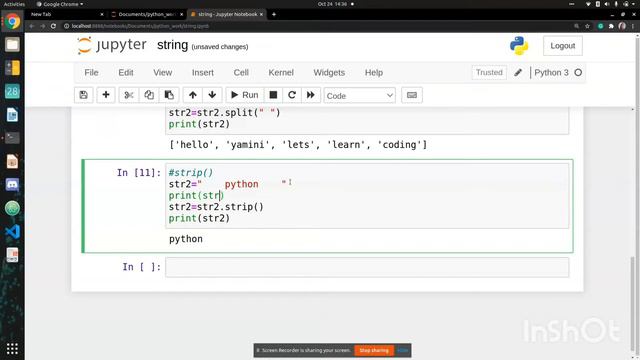Open Terminal from the dock
The width and height of the screenshot is (640, 360).
[12, 138]
